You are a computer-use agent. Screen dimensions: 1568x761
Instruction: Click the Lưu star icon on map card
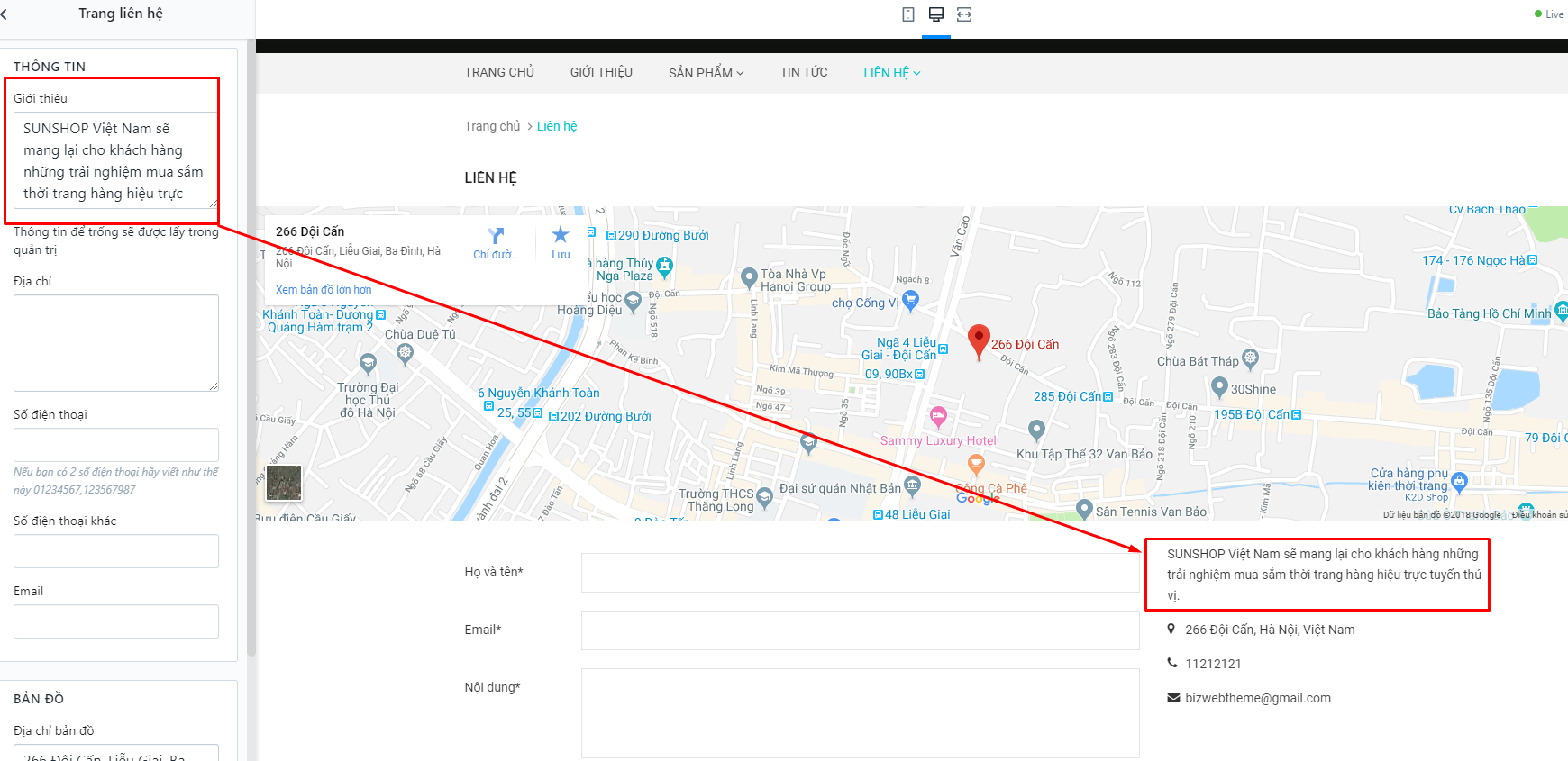561,235
